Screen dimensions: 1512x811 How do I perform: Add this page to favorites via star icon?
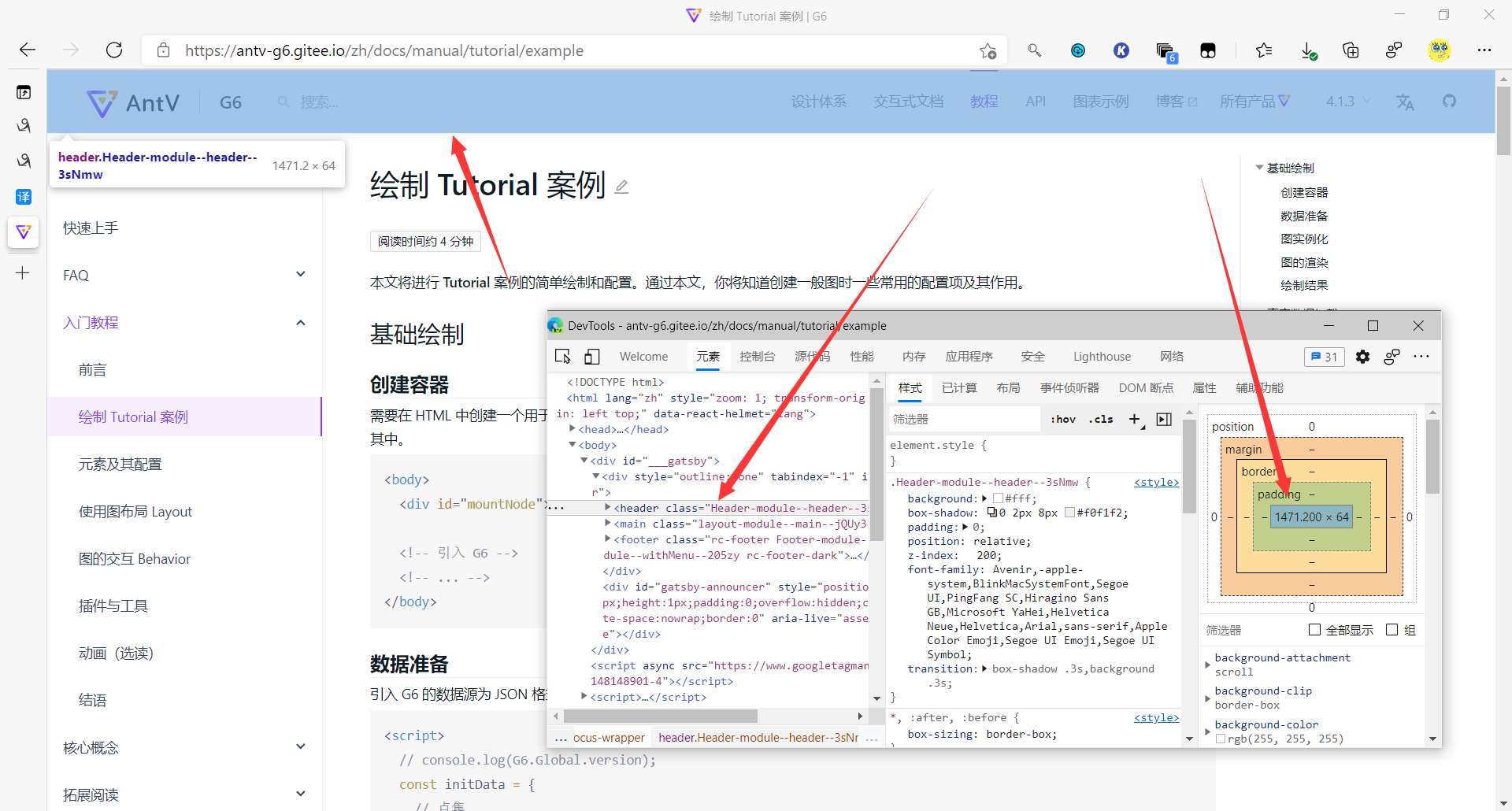point(988,50)
